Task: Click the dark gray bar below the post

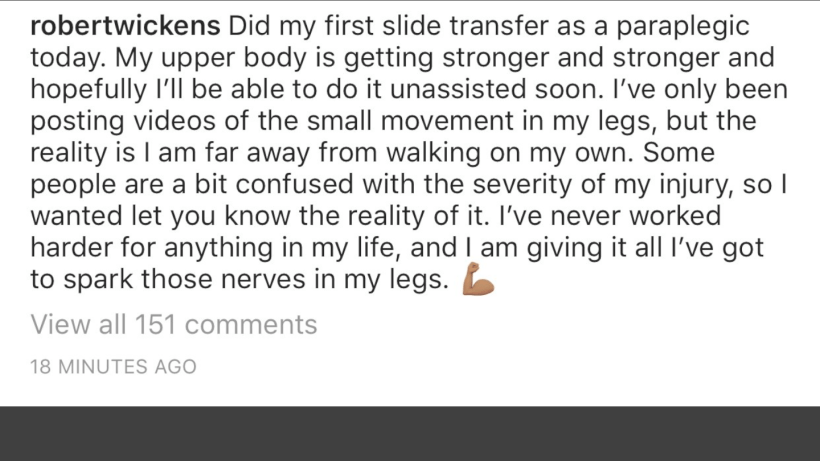Action: click(410, 433)
